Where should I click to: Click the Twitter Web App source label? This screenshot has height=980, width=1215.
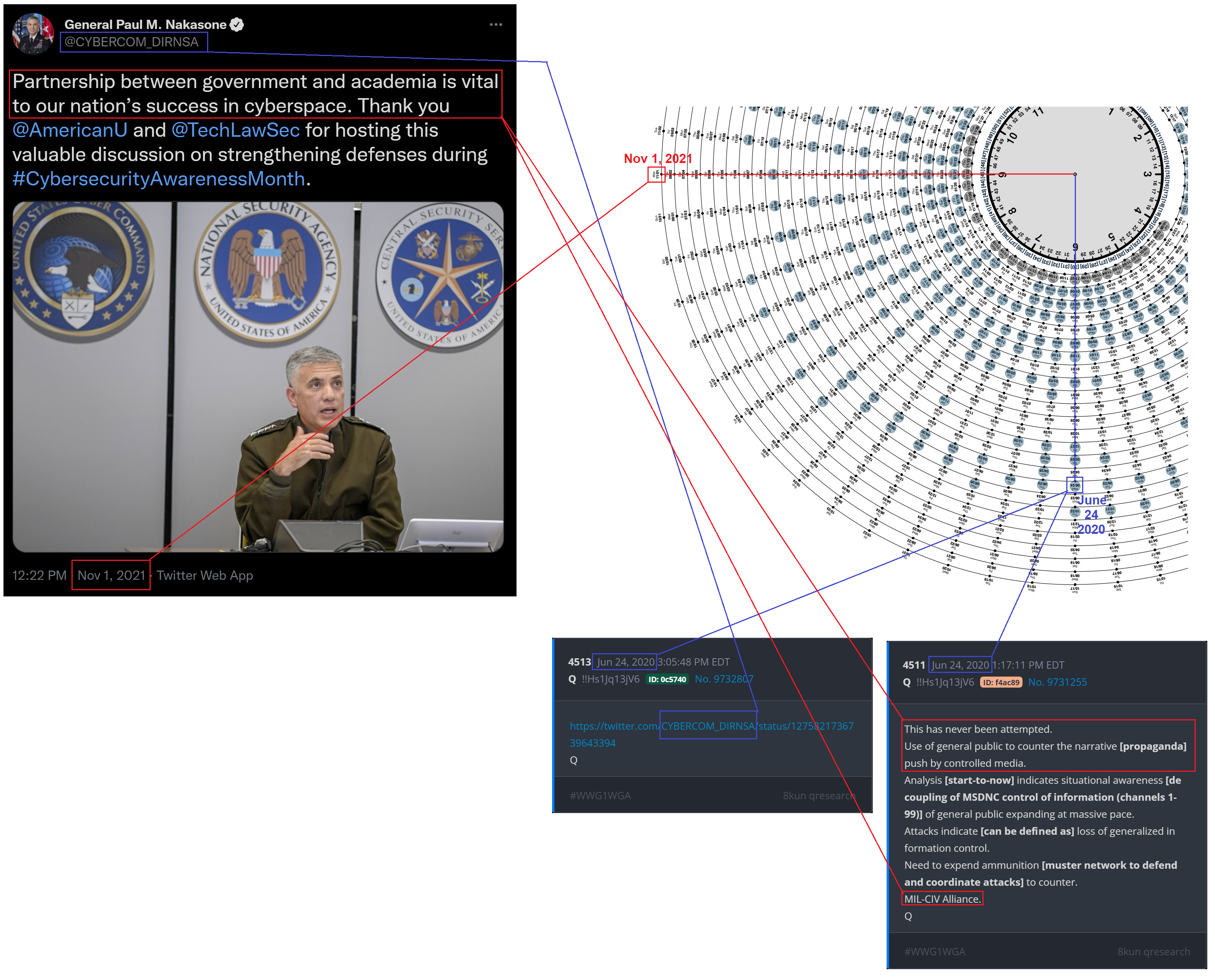click(204, 575)
